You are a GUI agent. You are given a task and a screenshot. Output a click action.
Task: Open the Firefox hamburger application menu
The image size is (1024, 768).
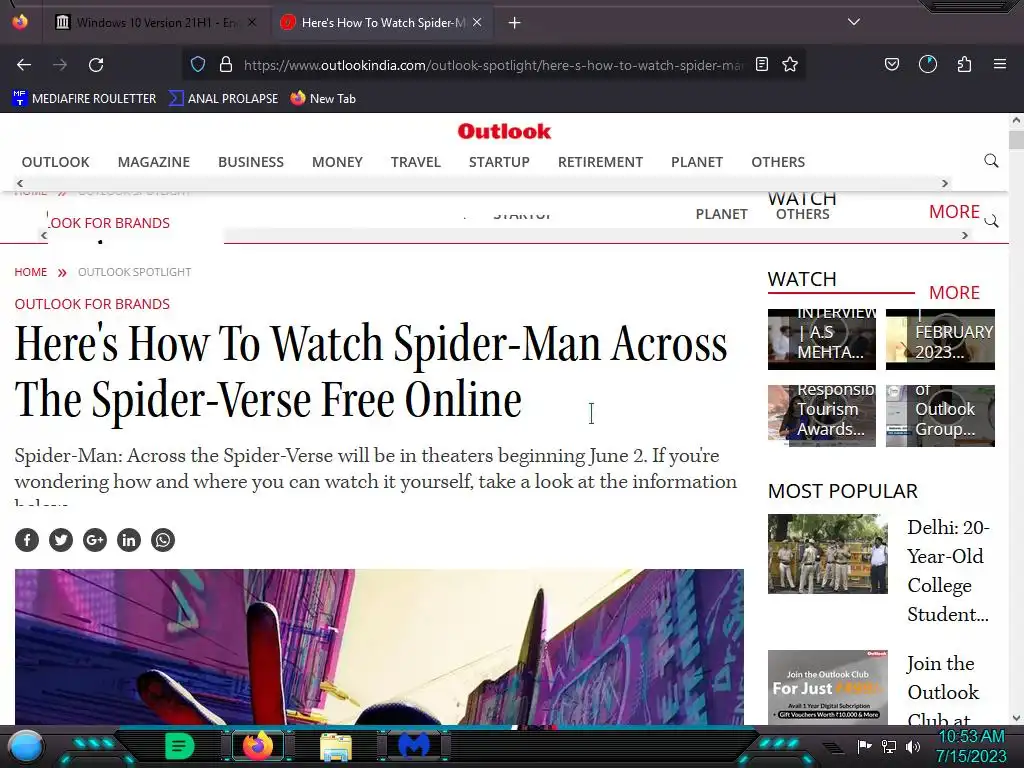(1000, 64)
